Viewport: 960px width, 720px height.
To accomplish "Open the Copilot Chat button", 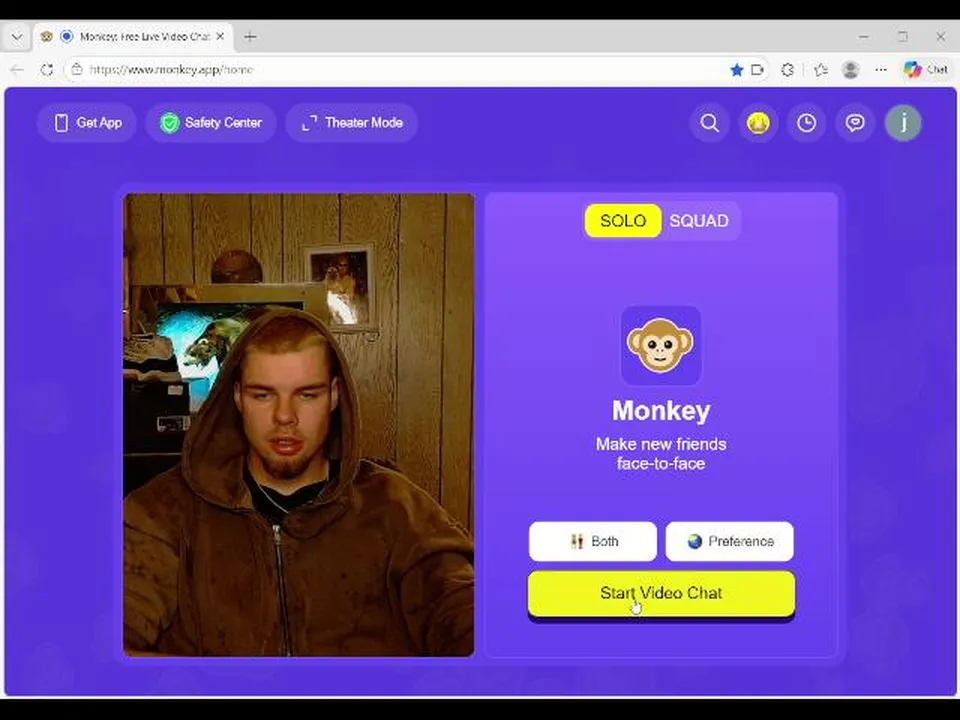I will (926, 70).
